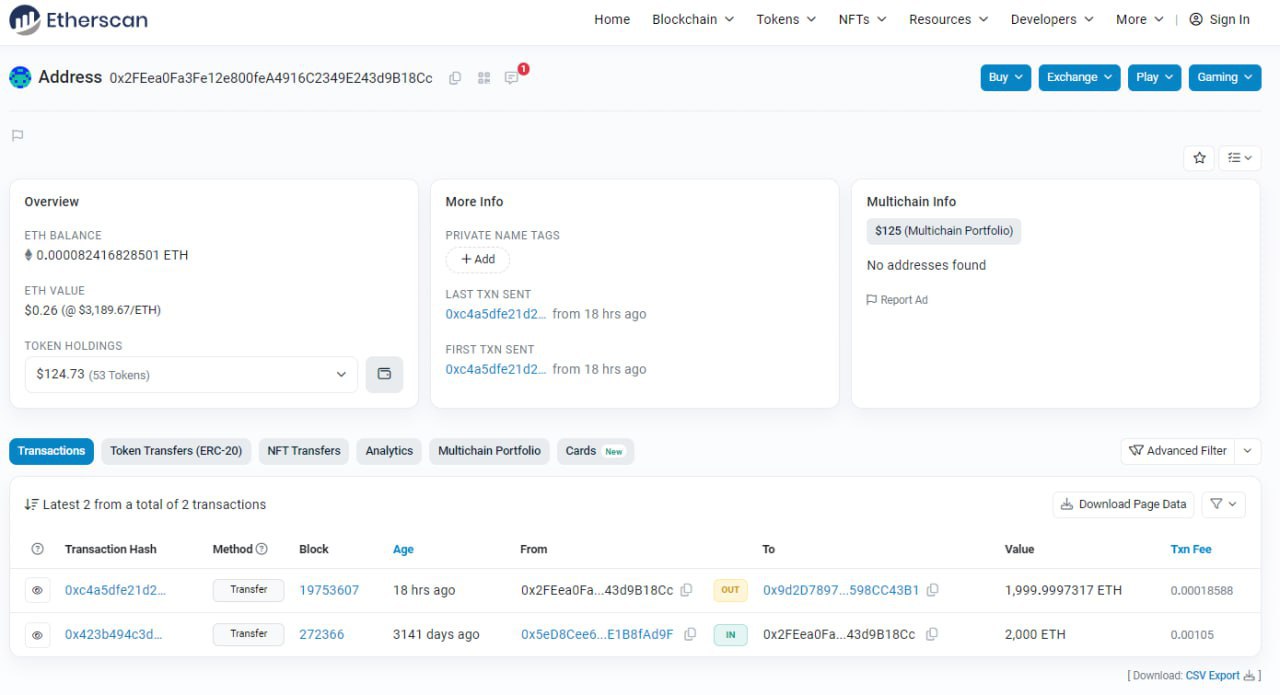This screenshot has width=1280, height=695.
Task: Toggle the Age column time format
Action: [x=403, y=549]
